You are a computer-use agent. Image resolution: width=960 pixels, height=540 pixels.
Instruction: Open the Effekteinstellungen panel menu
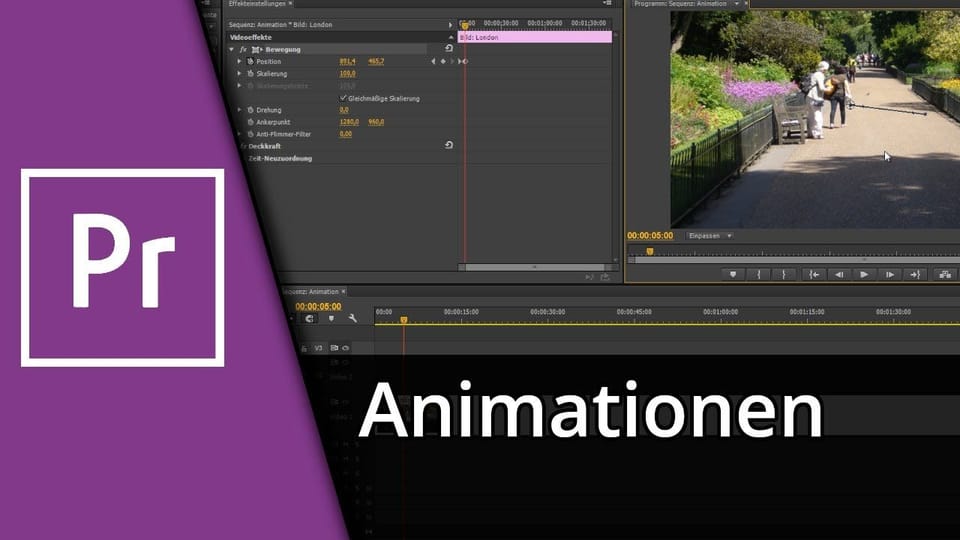tap(607, 3)
